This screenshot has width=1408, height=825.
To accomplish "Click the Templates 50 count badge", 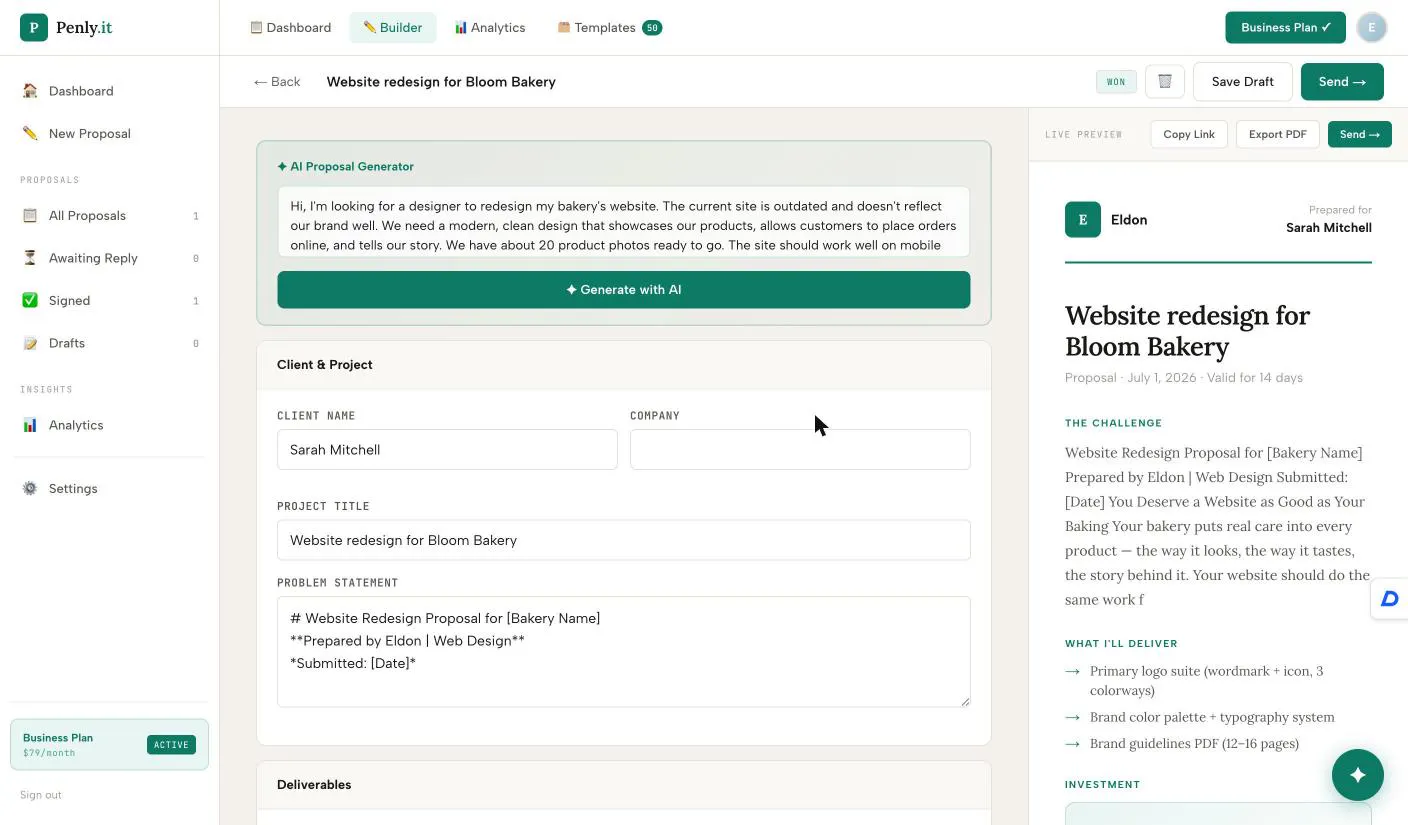I will click(x=652, y=27).
